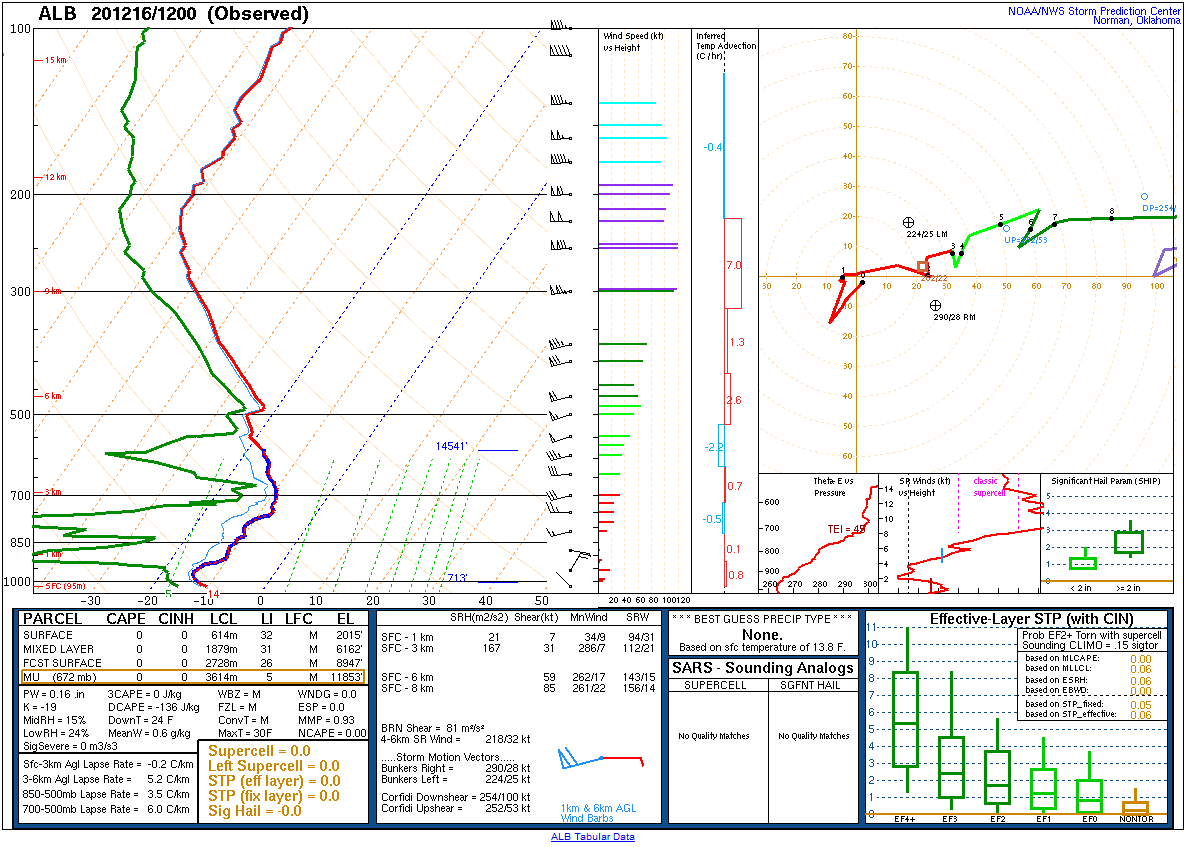Click the 14541' height label on skew-T
Screen dimensions: 1188x847
tap(451, 446)
